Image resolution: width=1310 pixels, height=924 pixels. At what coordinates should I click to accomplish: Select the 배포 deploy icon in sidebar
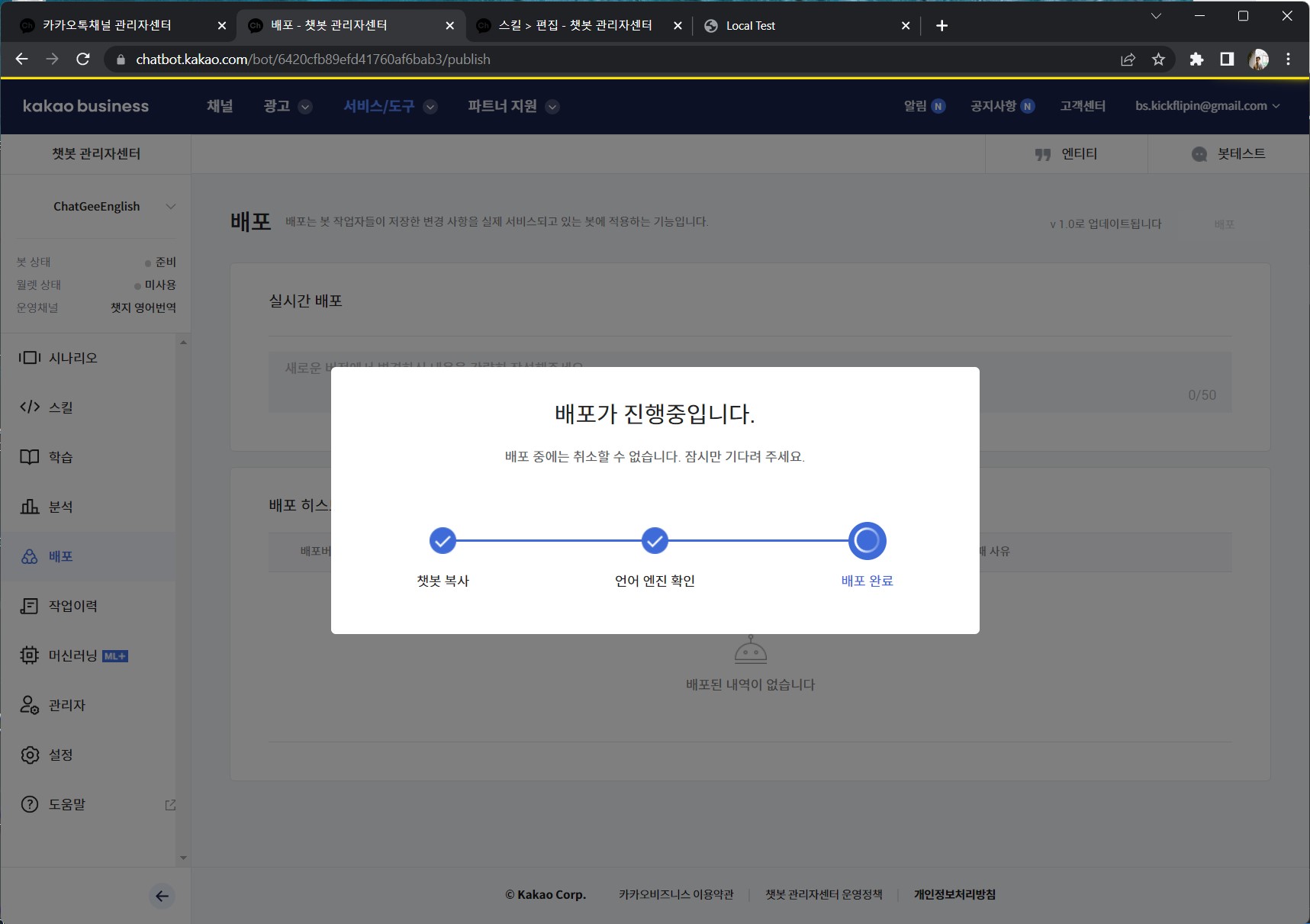pos(30,556)
